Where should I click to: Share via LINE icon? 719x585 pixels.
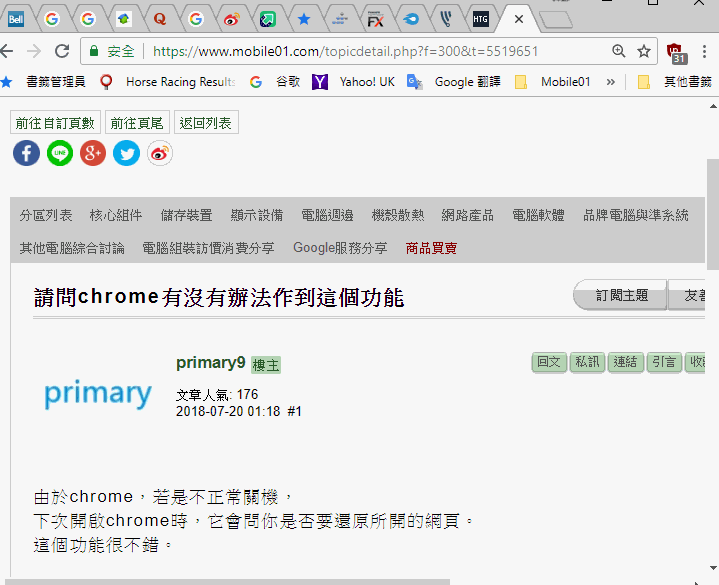pos(60,153)
